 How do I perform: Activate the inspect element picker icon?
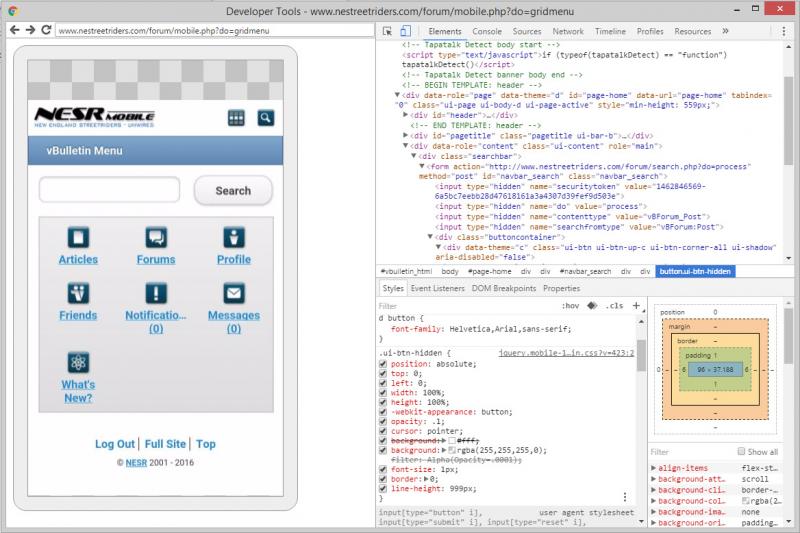[387, 31]
